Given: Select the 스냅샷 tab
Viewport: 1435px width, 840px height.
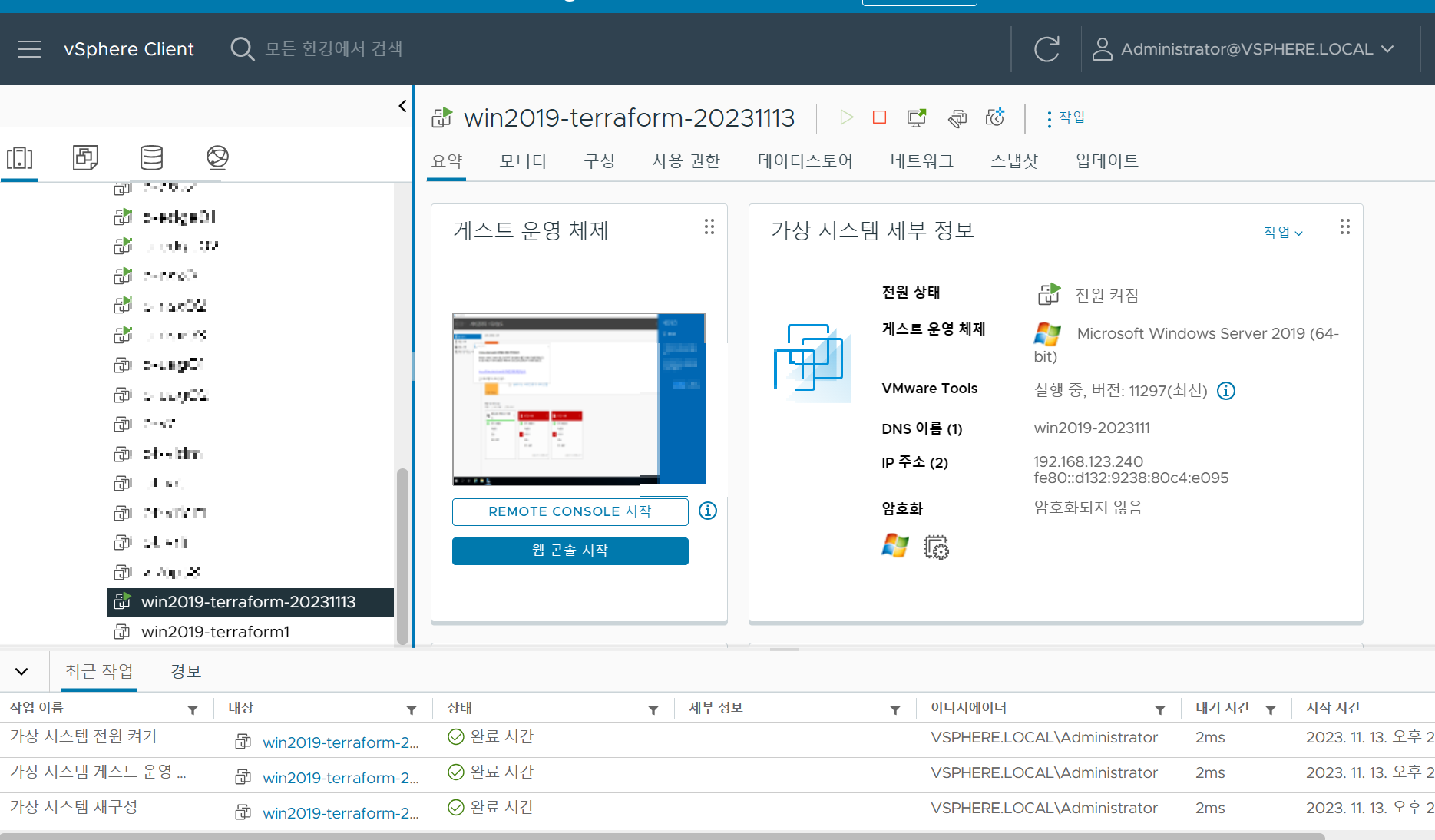Looking at the screenshot, I should point(1014,160).
